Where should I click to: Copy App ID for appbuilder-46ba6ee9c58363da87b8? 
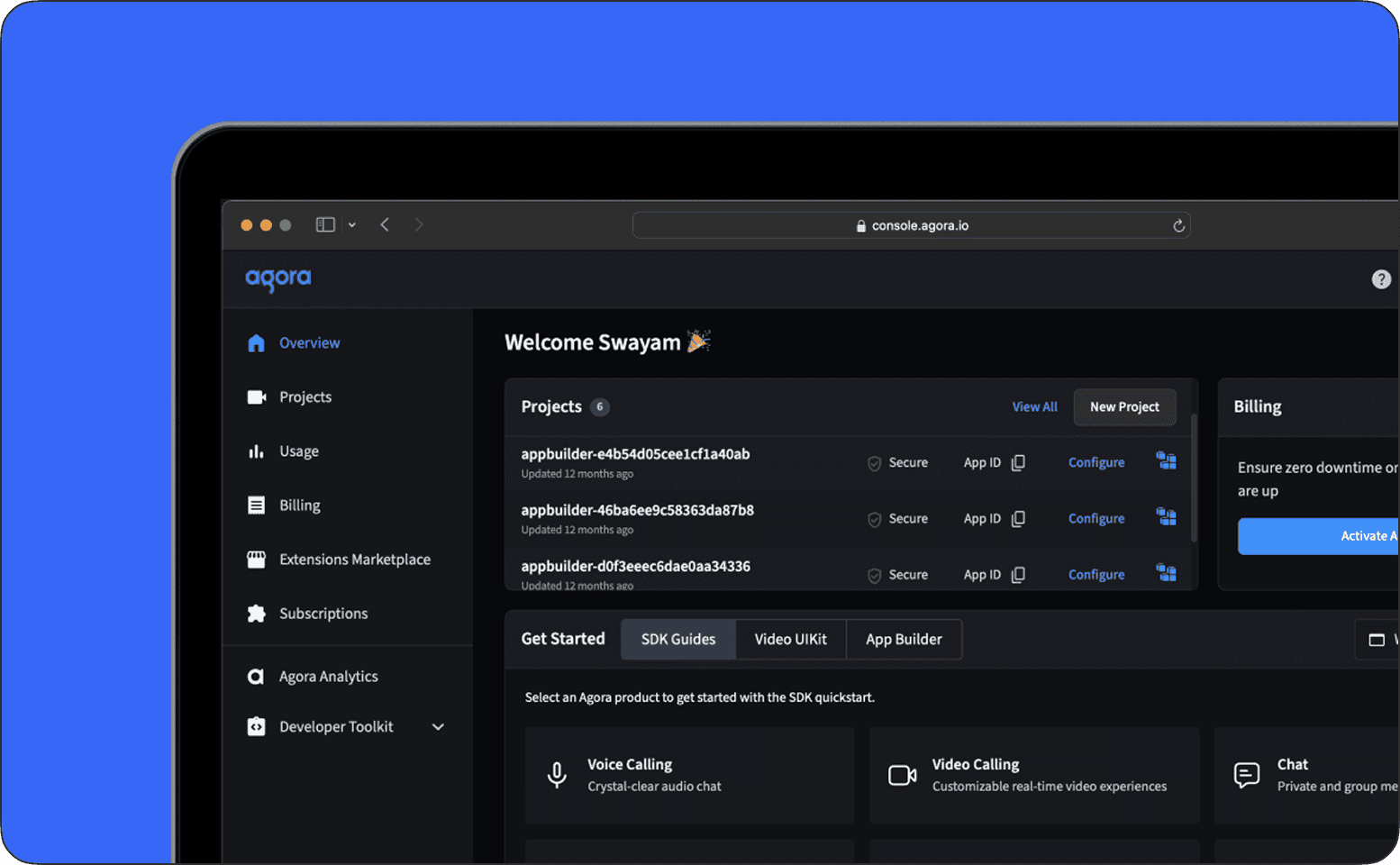pos(1018,519)
